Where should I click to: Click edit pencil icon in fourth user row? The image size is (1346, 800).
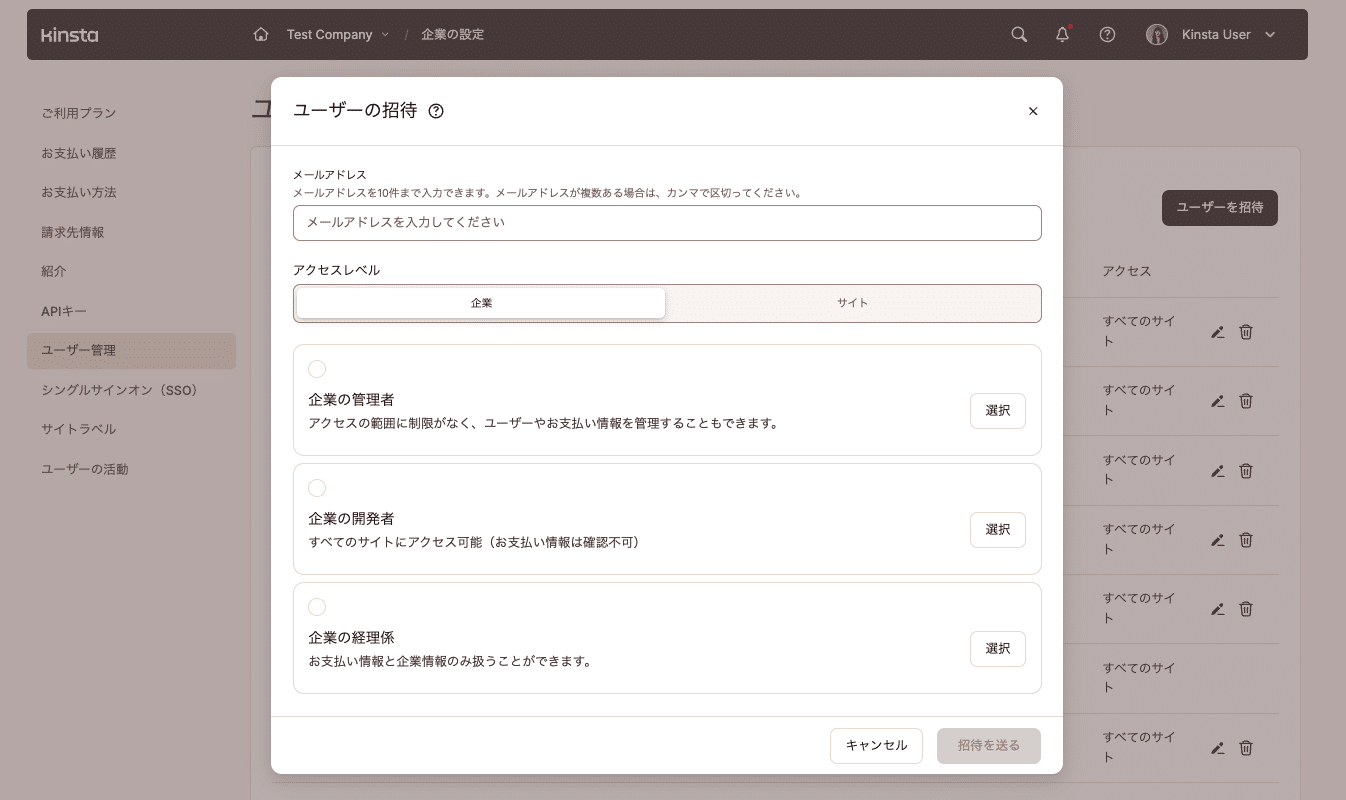[1217, 540]
